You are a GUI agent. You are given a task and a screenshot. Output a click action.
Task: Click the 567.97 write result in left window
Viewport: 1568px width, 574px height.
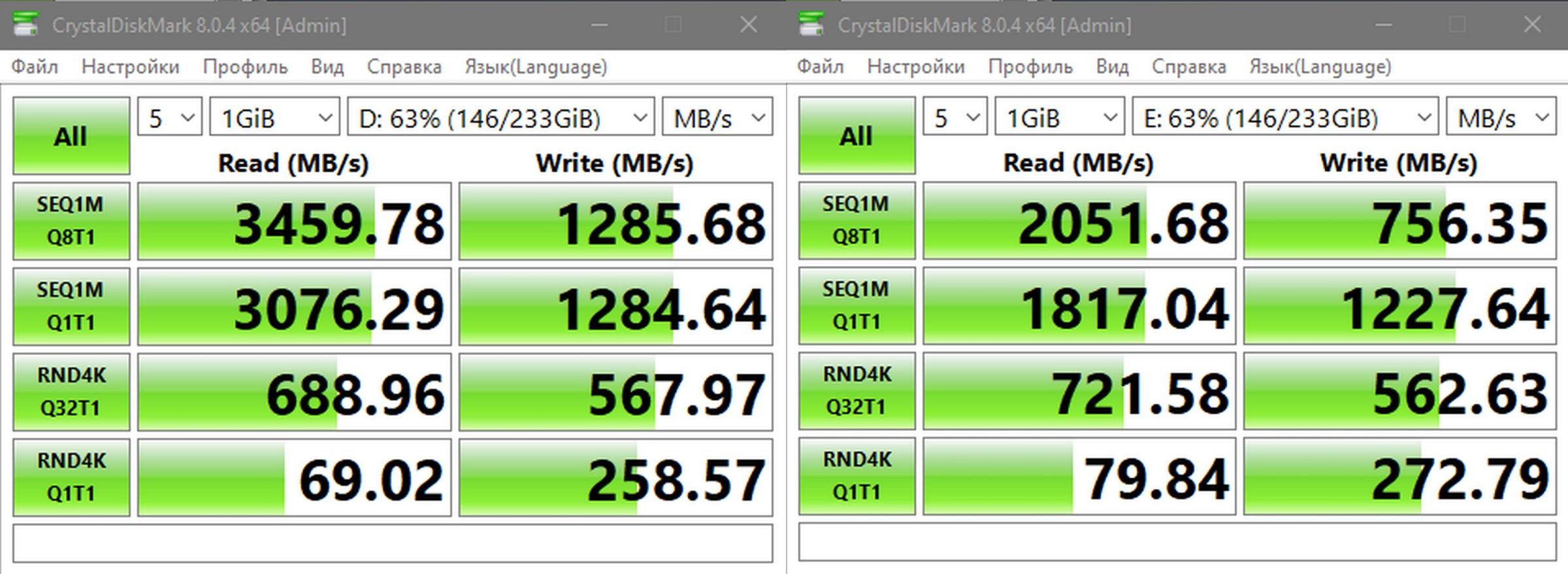[x=615, y=392]
